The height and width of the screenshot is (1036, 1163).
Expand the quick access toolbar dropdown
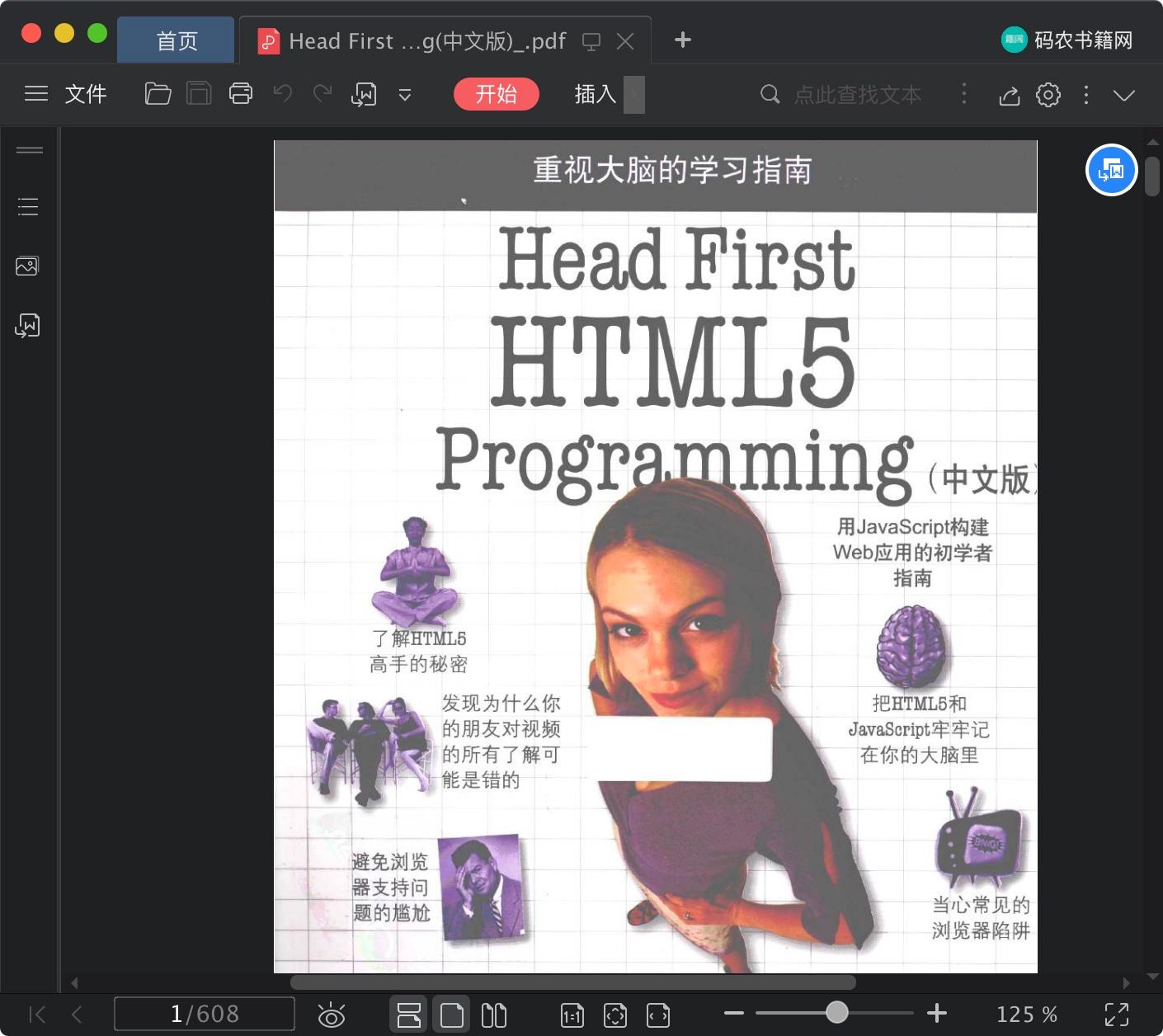405,95
